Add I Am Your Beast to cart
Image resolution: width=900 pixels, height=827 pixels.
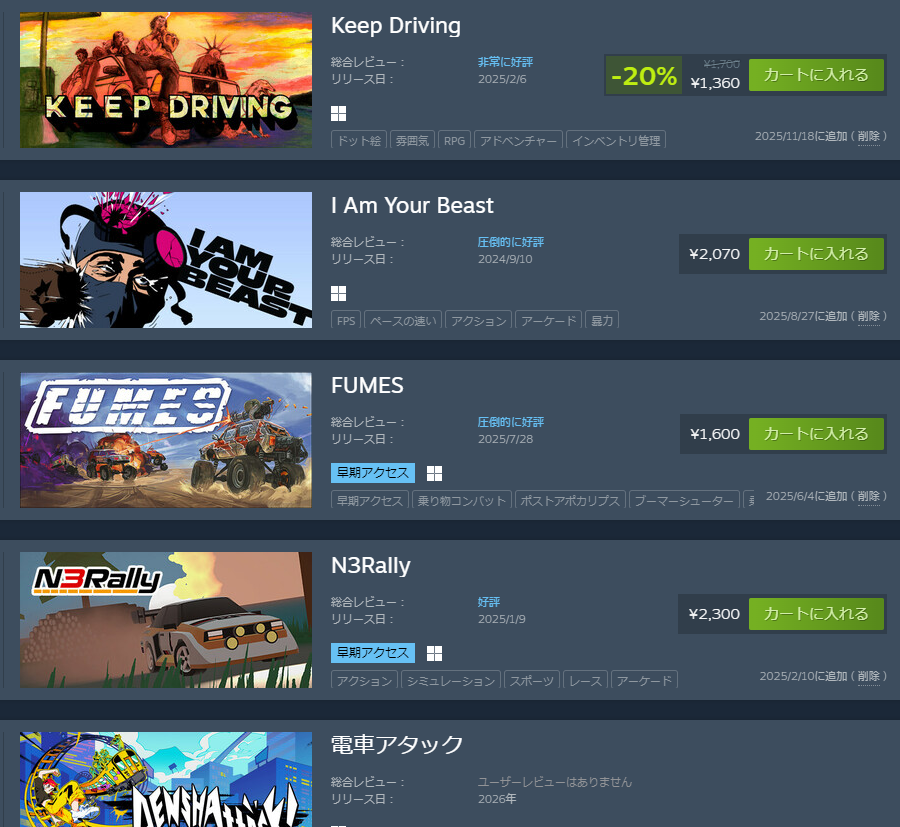coord(816,254)
